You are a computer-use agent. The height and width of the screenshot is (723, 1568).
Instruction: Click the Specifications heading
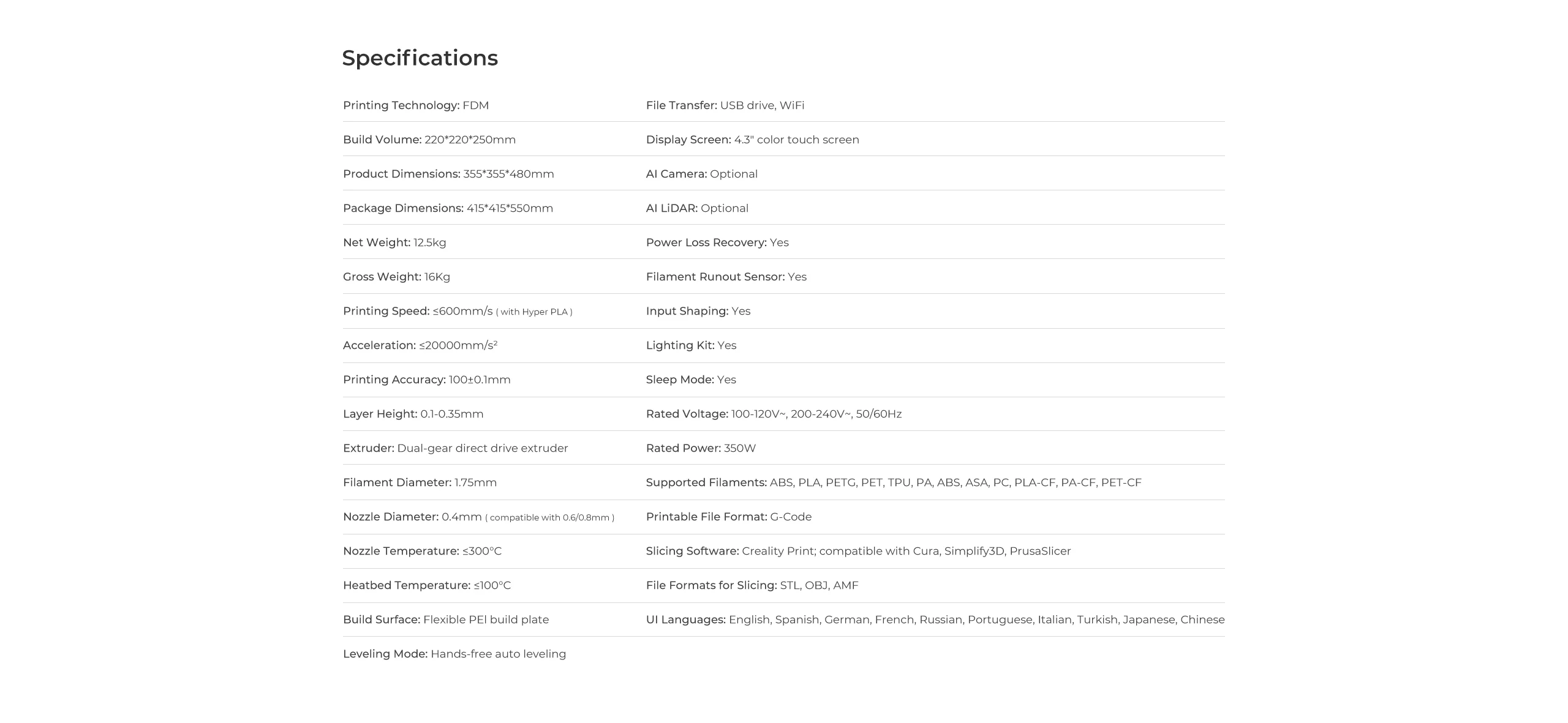[x=420, y=58]
